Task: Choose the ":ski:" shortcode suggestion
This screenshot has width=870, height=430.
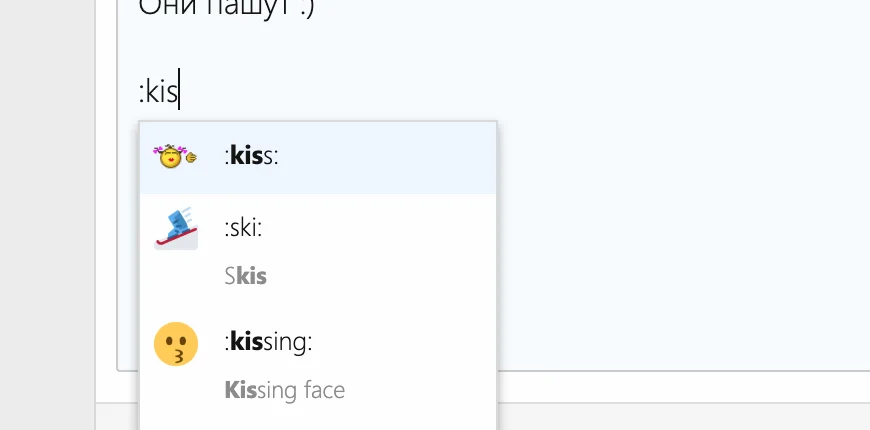Action: point(243,228)
